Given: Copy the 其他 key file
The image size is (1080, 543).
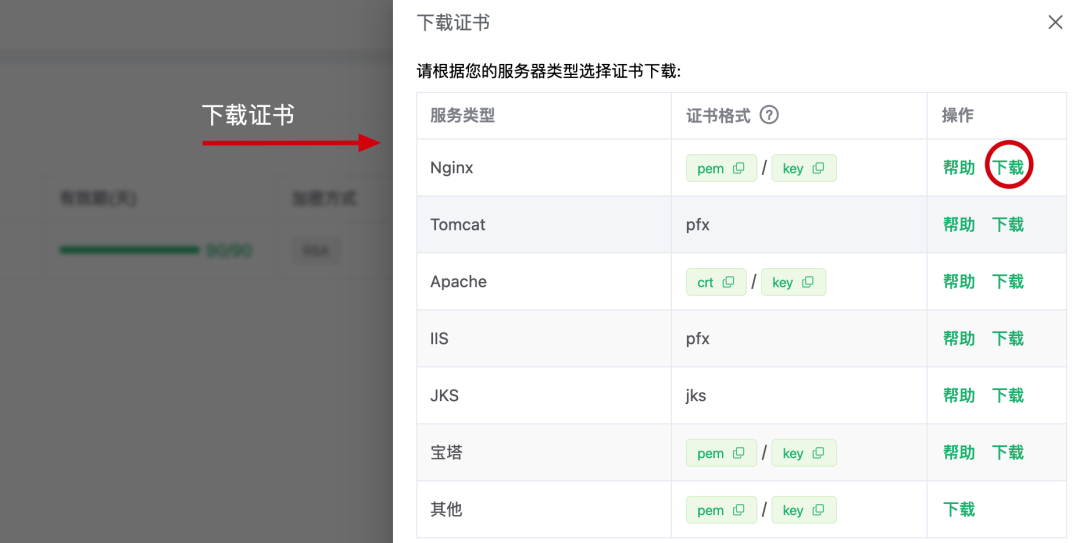Looking at the screenshot, I should pyautogui.click(x=804, y=510).
